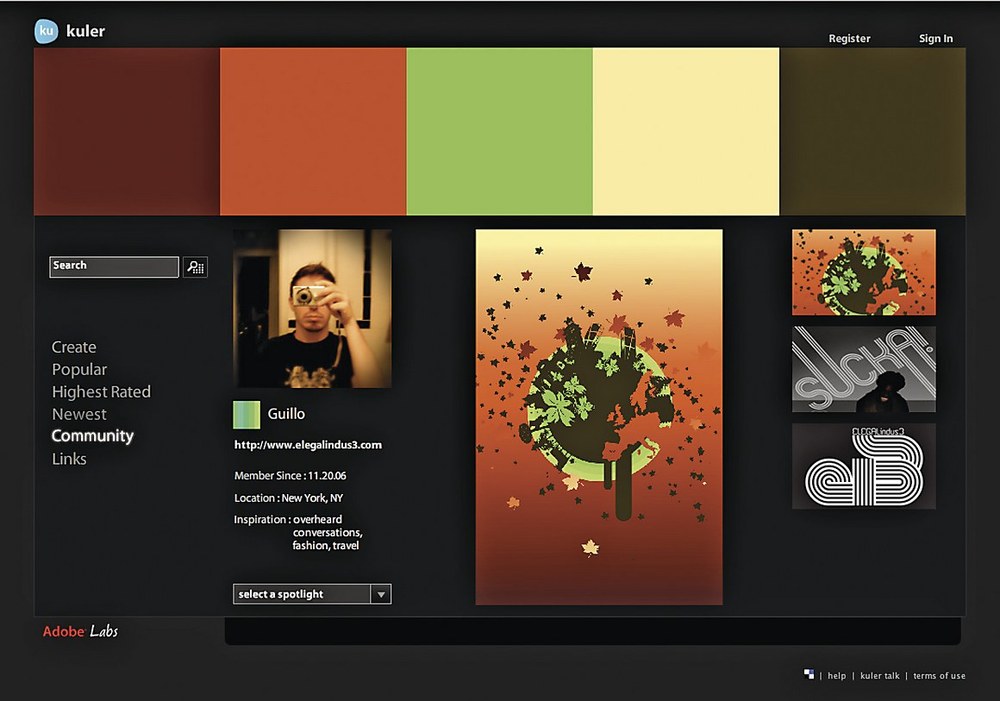Open the kuler talk footer link

879,676
